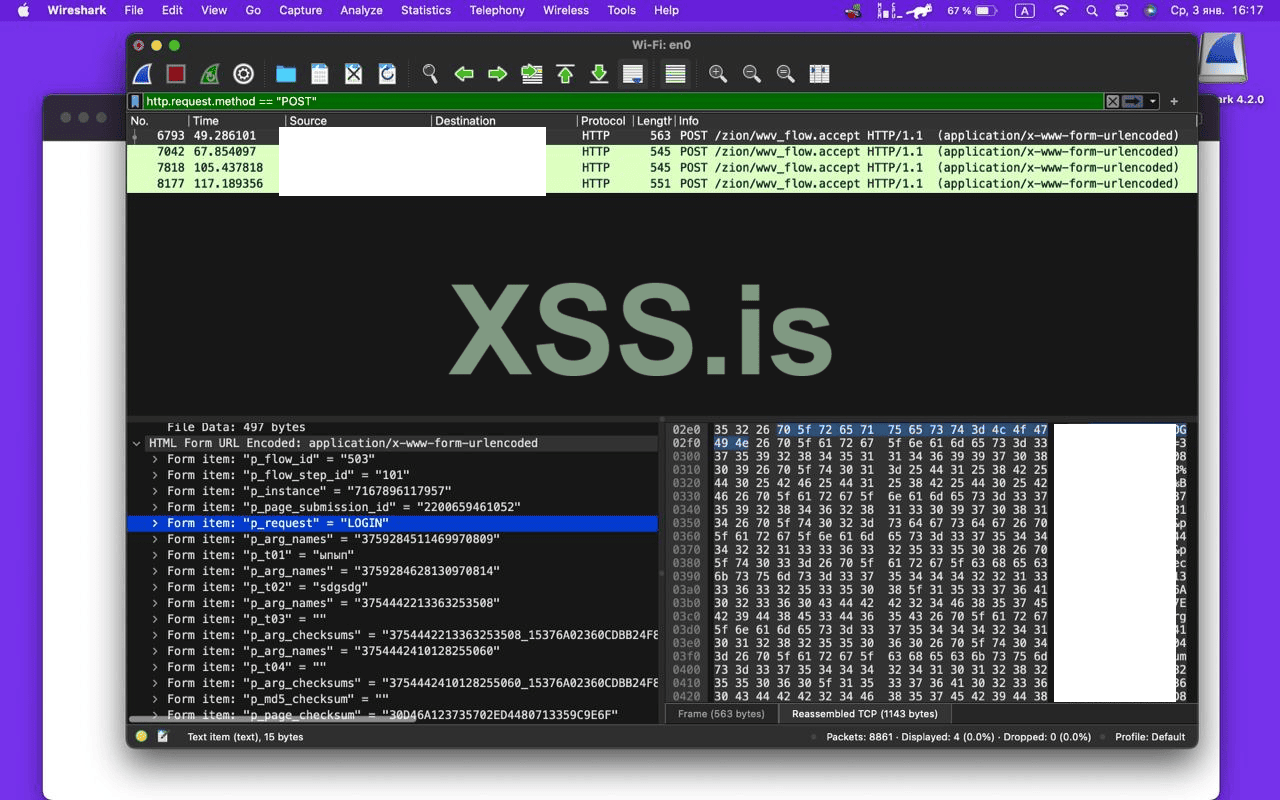This screenshot has width=1280, height=800.
Task: Zoom in on the packet list text
Action: pyautogui.click(x=717, y=73)
